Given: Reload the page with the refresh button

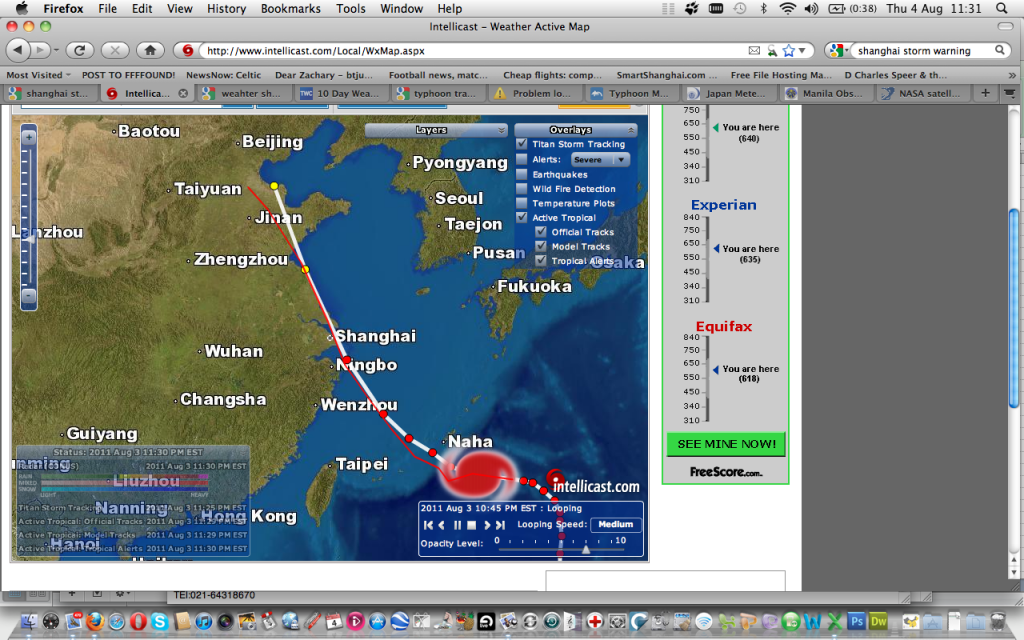Looking at the screenshot, I should click(79, 50).
